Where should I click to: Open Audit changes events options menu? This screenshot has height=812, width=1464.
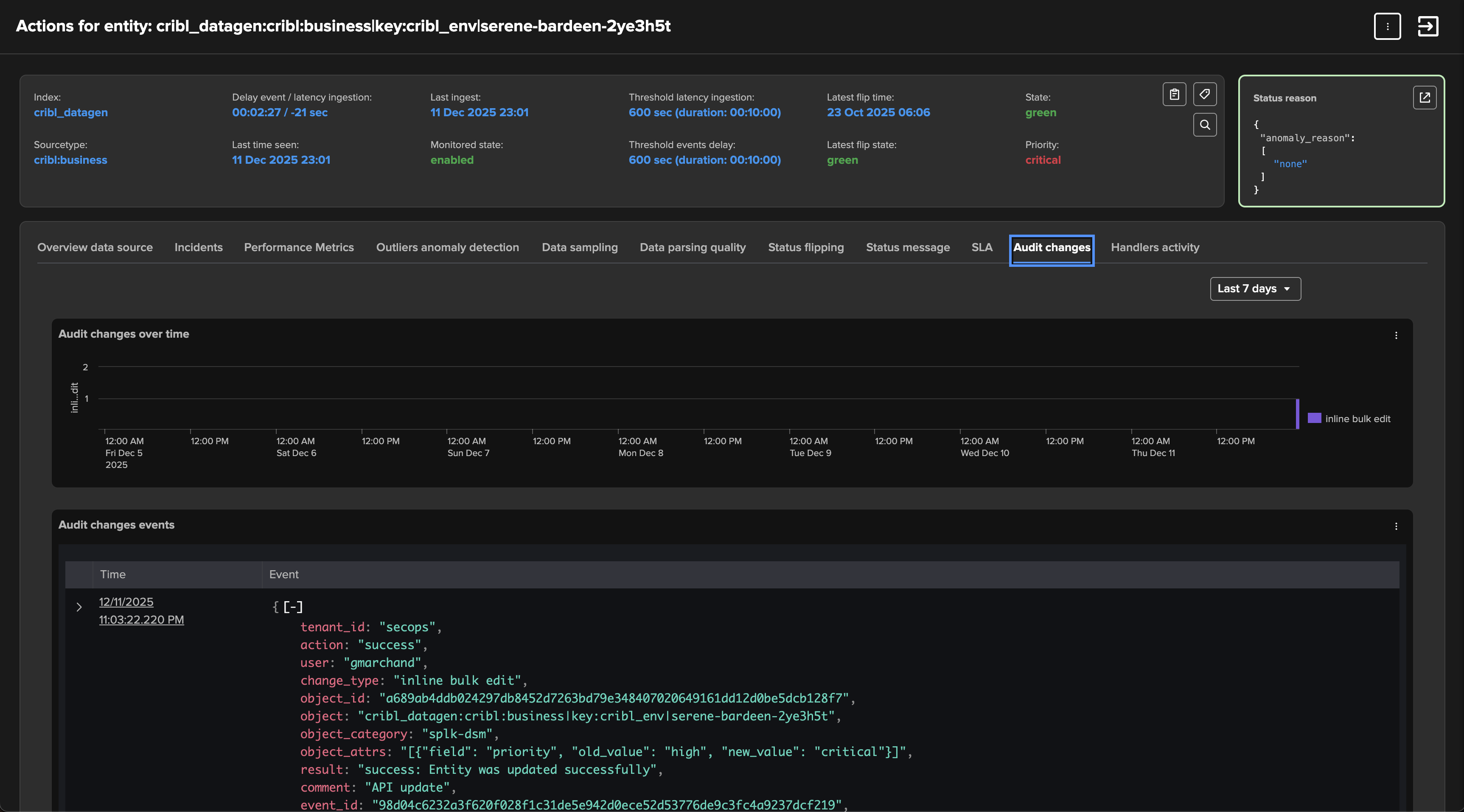pyautogui.click(x=1396, y=526)
